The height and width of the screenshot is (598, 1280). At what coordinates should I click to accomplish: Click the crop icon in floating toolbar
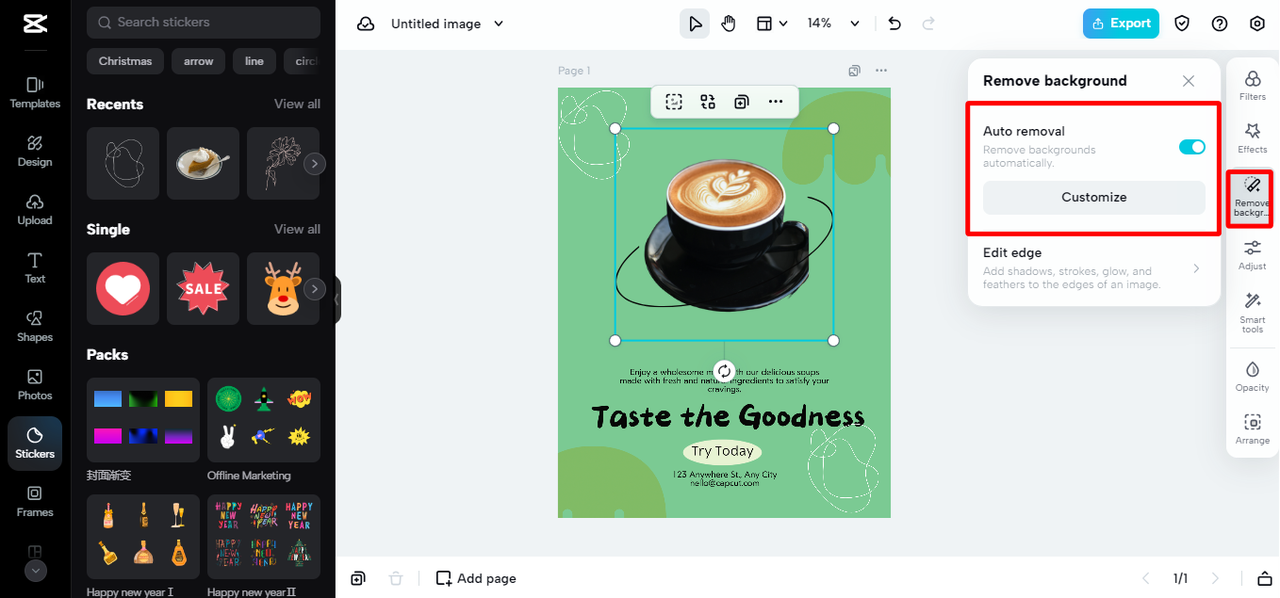point(674,101)
